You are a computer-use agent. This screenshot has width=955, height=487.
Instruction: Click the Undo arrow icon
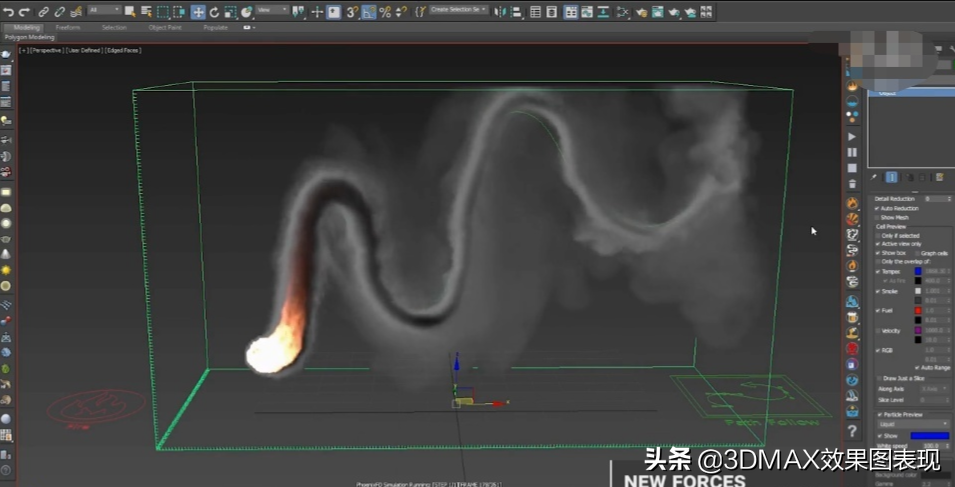pos(9,12)
